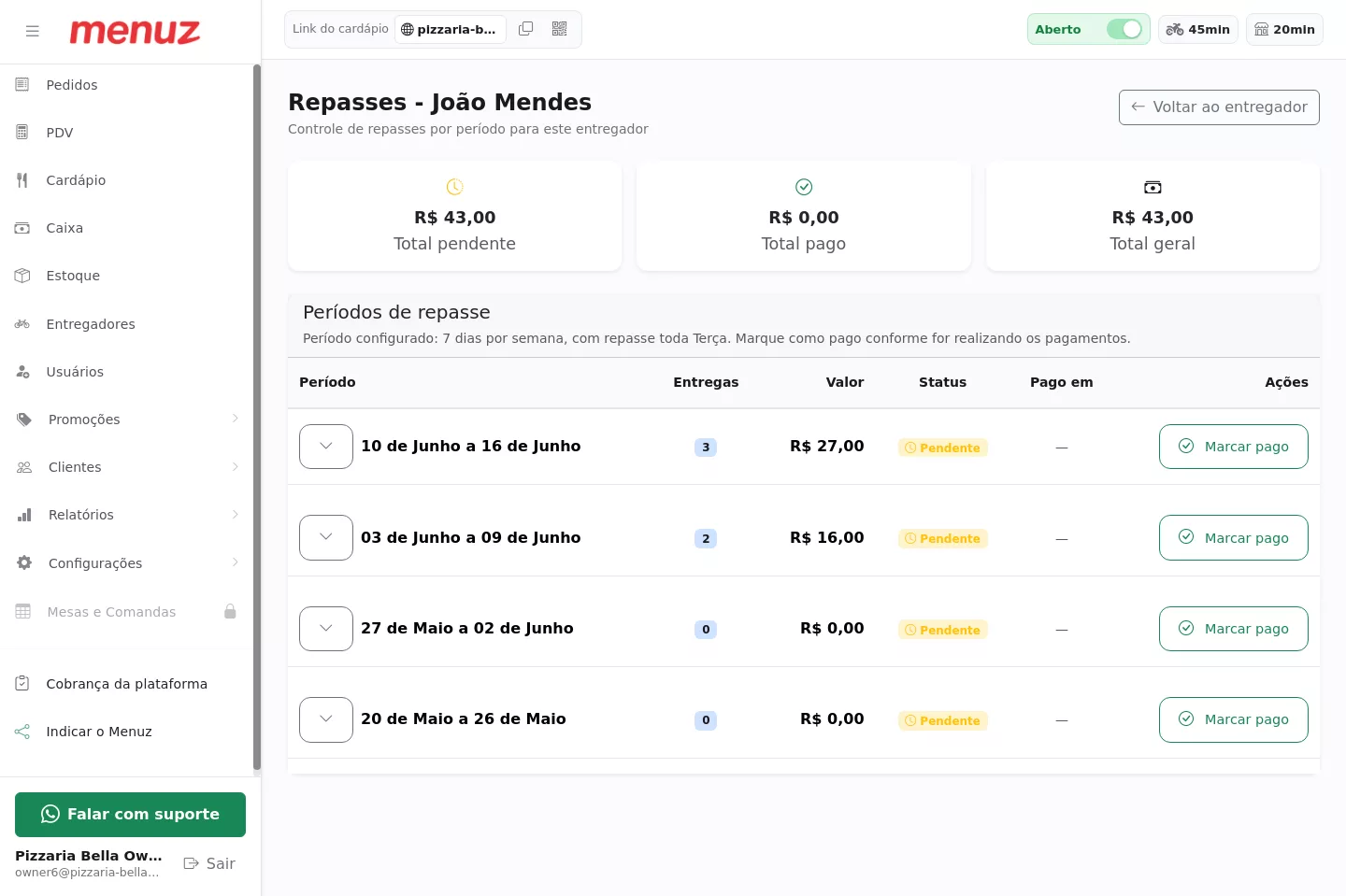Toggle the Aberto store status switch
This screenshot has width=1346, height=896.
pyautogui.click(x=1124, y=30)
